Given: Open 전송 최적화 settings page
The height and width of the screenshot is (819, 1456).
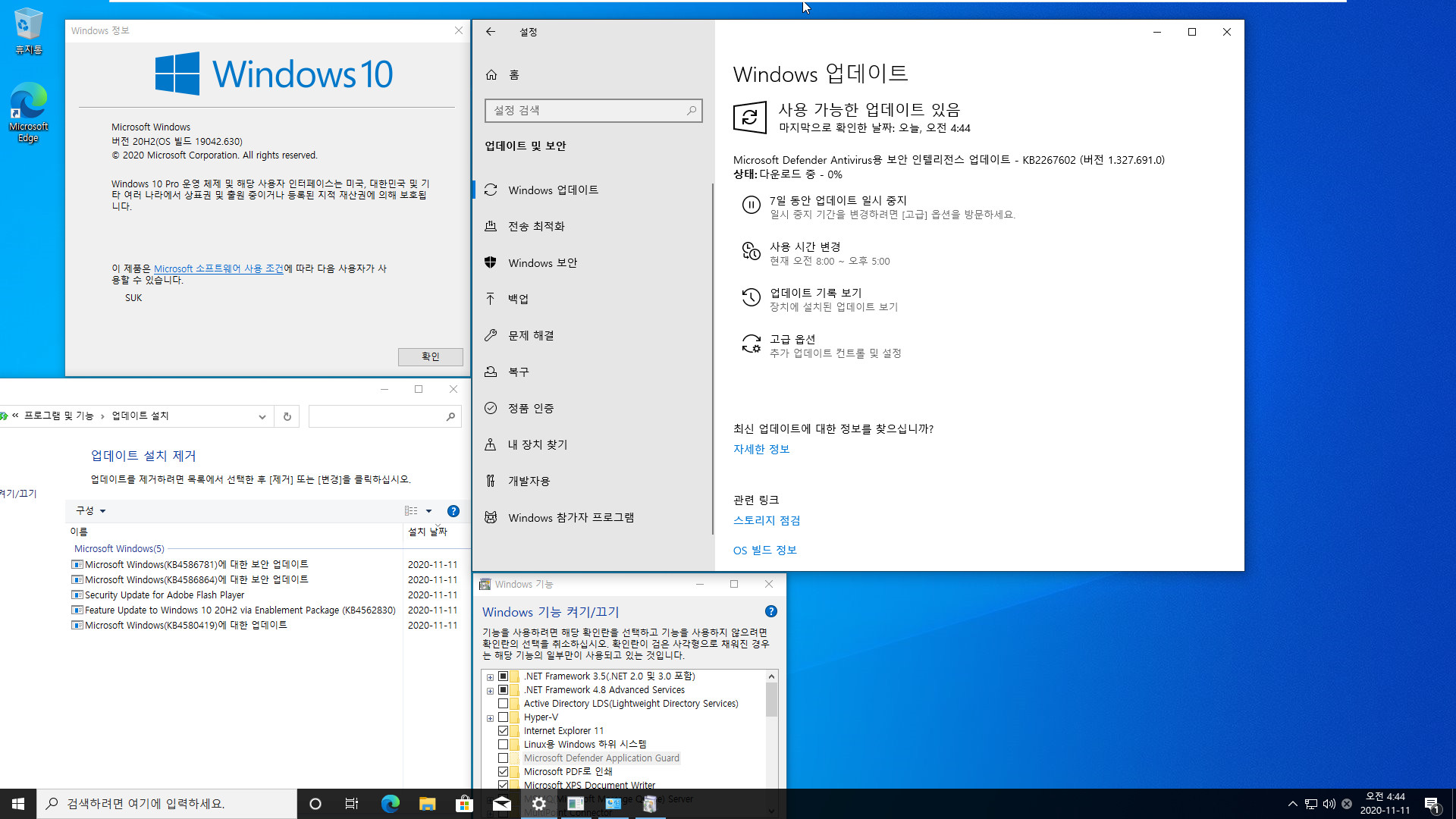Looking at the screenshot, I should click(593, 227).
